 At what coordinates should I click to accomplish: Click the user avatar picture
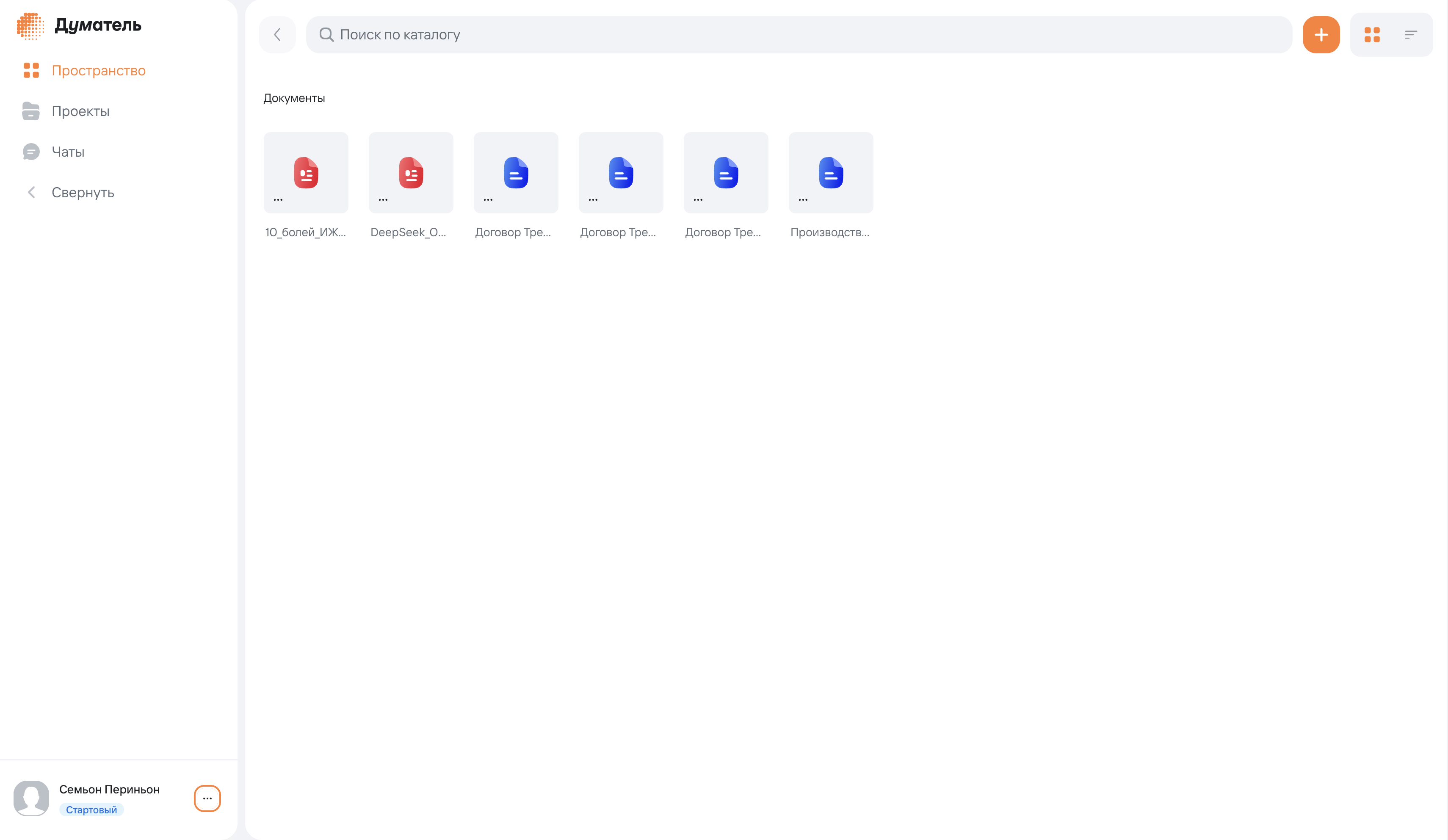click(x=31, y=798)
